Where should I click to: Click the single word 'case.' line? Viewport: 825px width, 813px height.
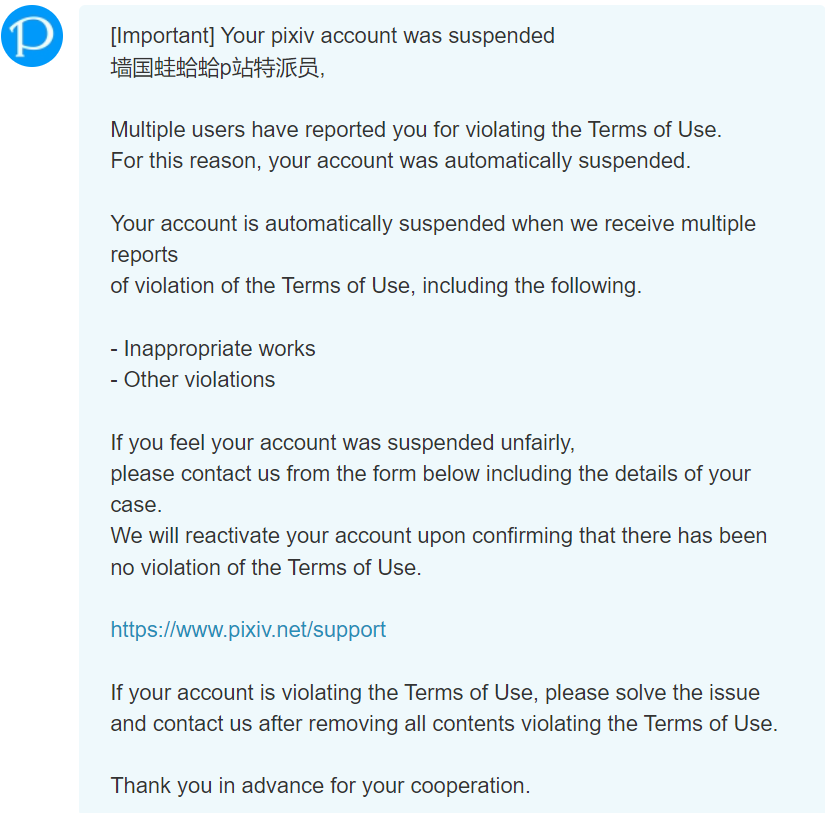coord(136,505)
